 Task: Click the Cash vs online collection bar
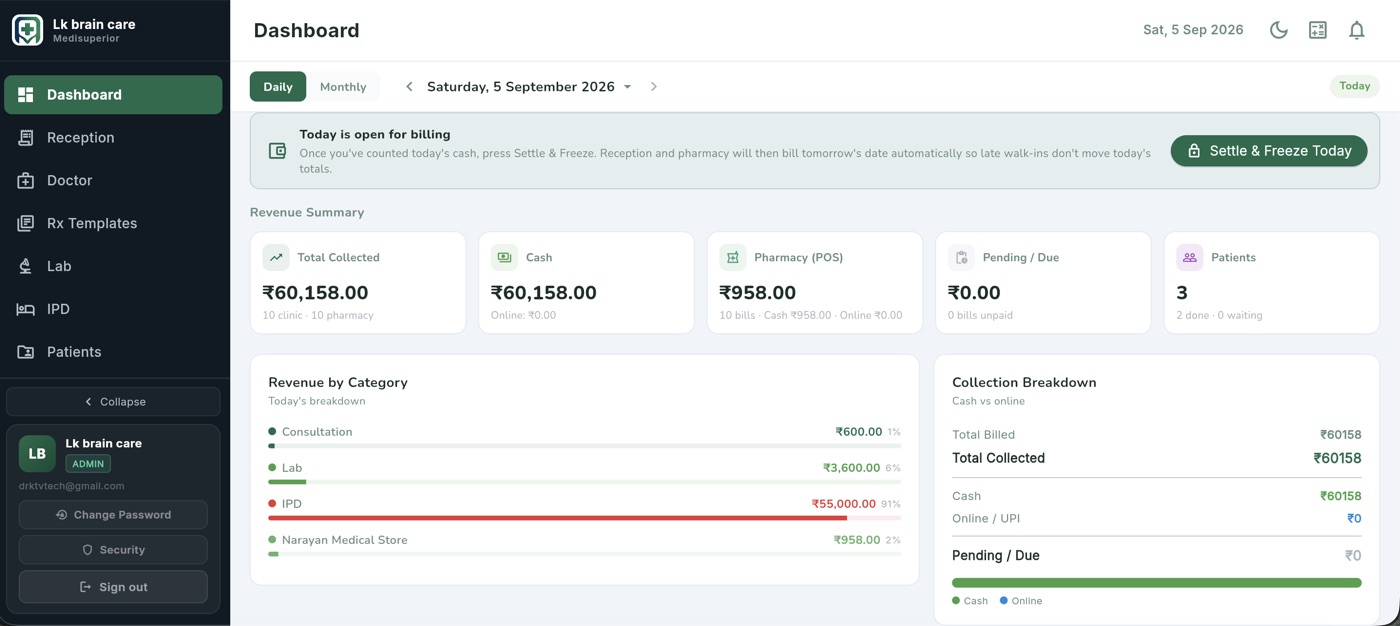[1157, 583]
